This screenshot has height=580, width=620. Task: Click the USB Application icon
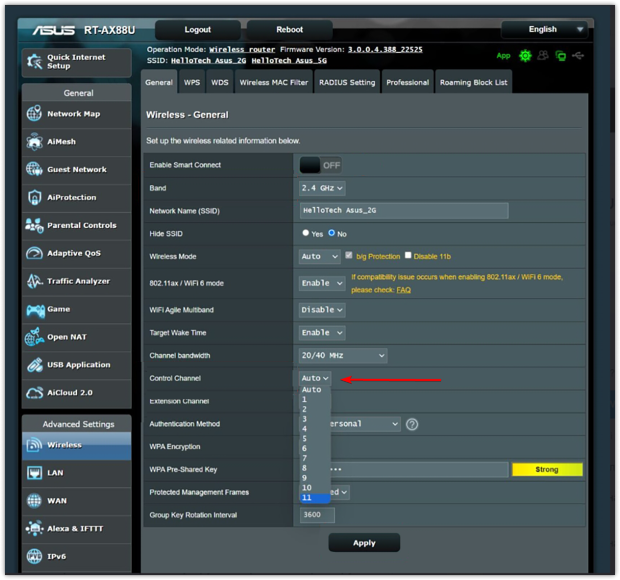click(x=34, y=365)
